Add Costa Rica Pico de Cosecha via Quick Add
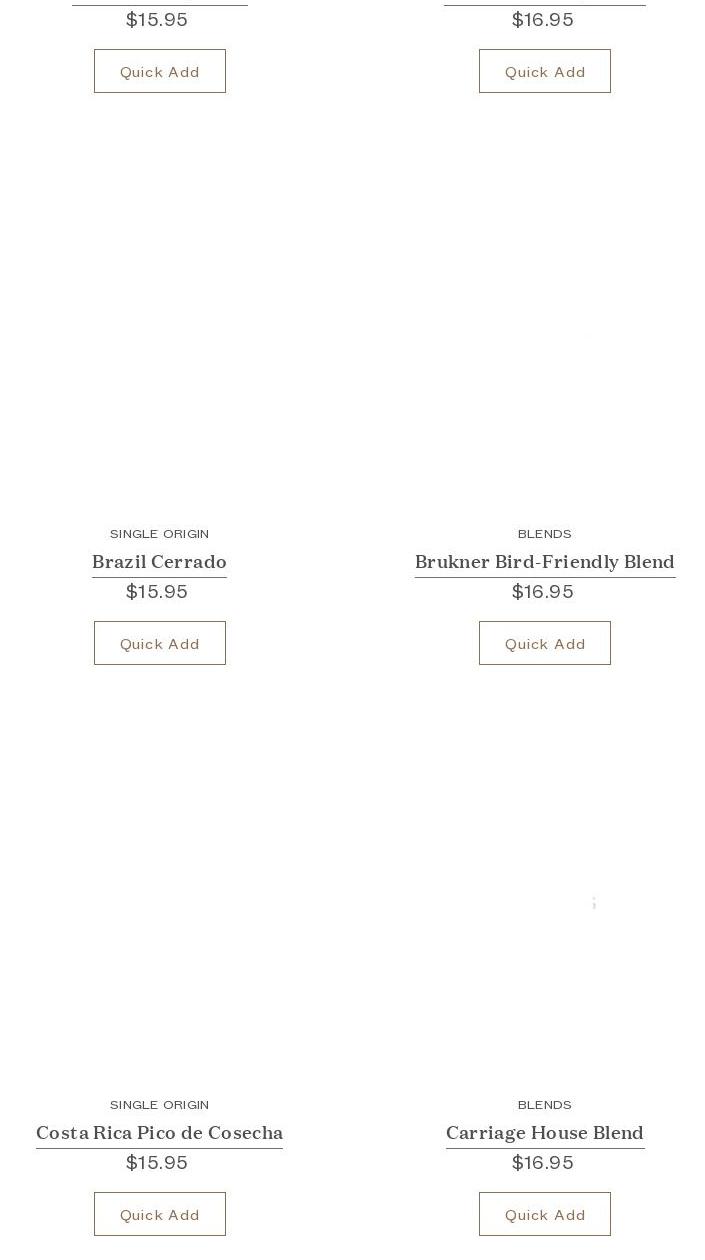This screenshot has height=1260, width=705. point(160,1214)
